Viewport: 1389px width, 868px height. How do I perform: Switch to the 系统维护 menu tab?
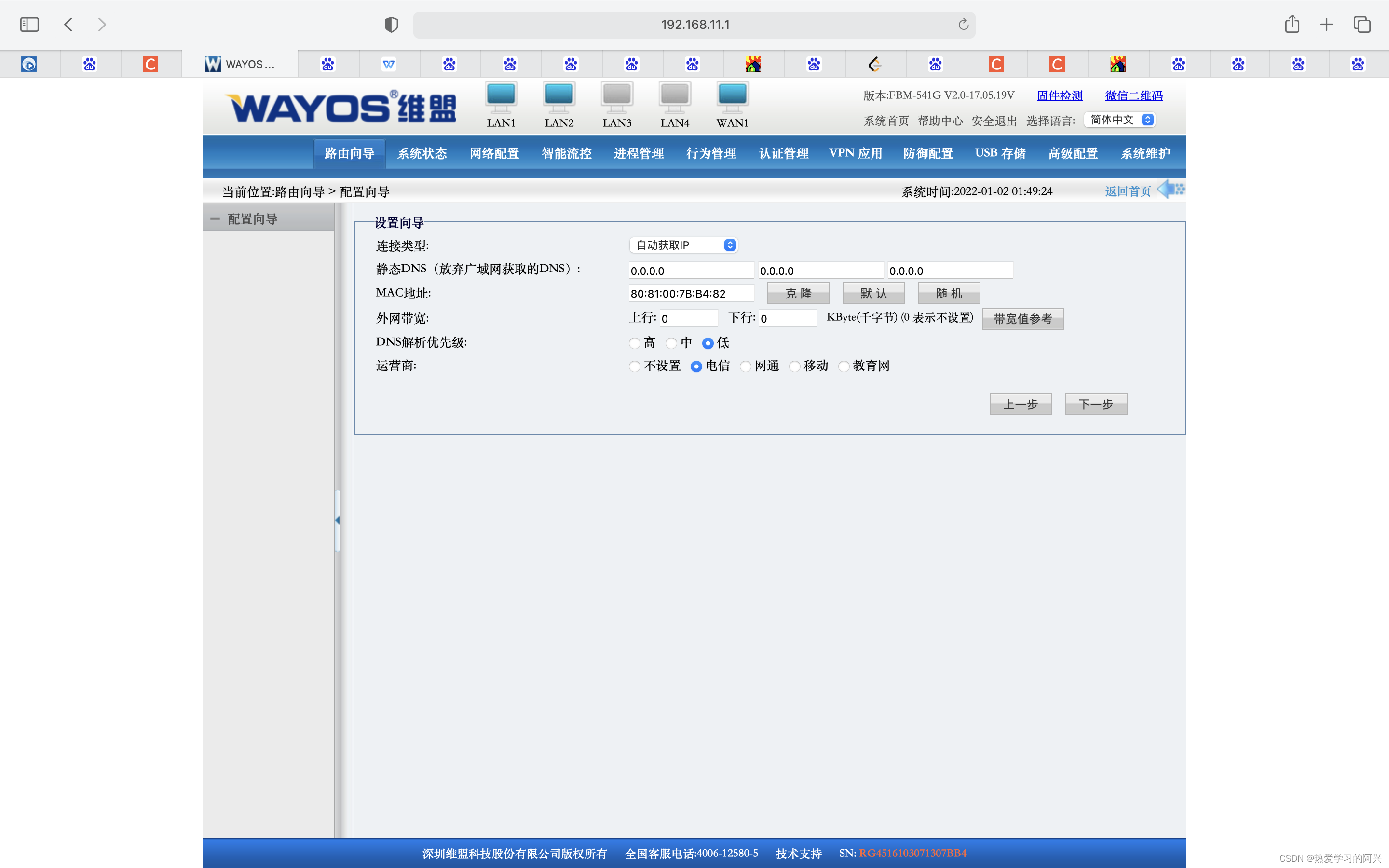coord(1145,153)
